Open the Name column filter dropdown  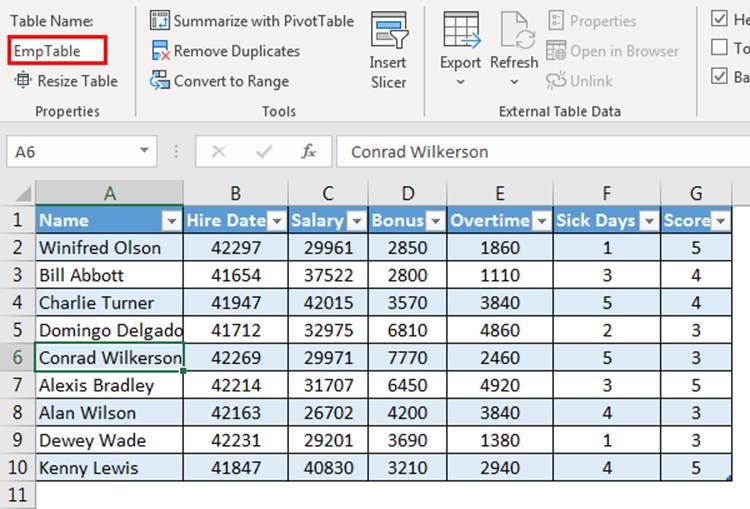click(x=171, y=221)
